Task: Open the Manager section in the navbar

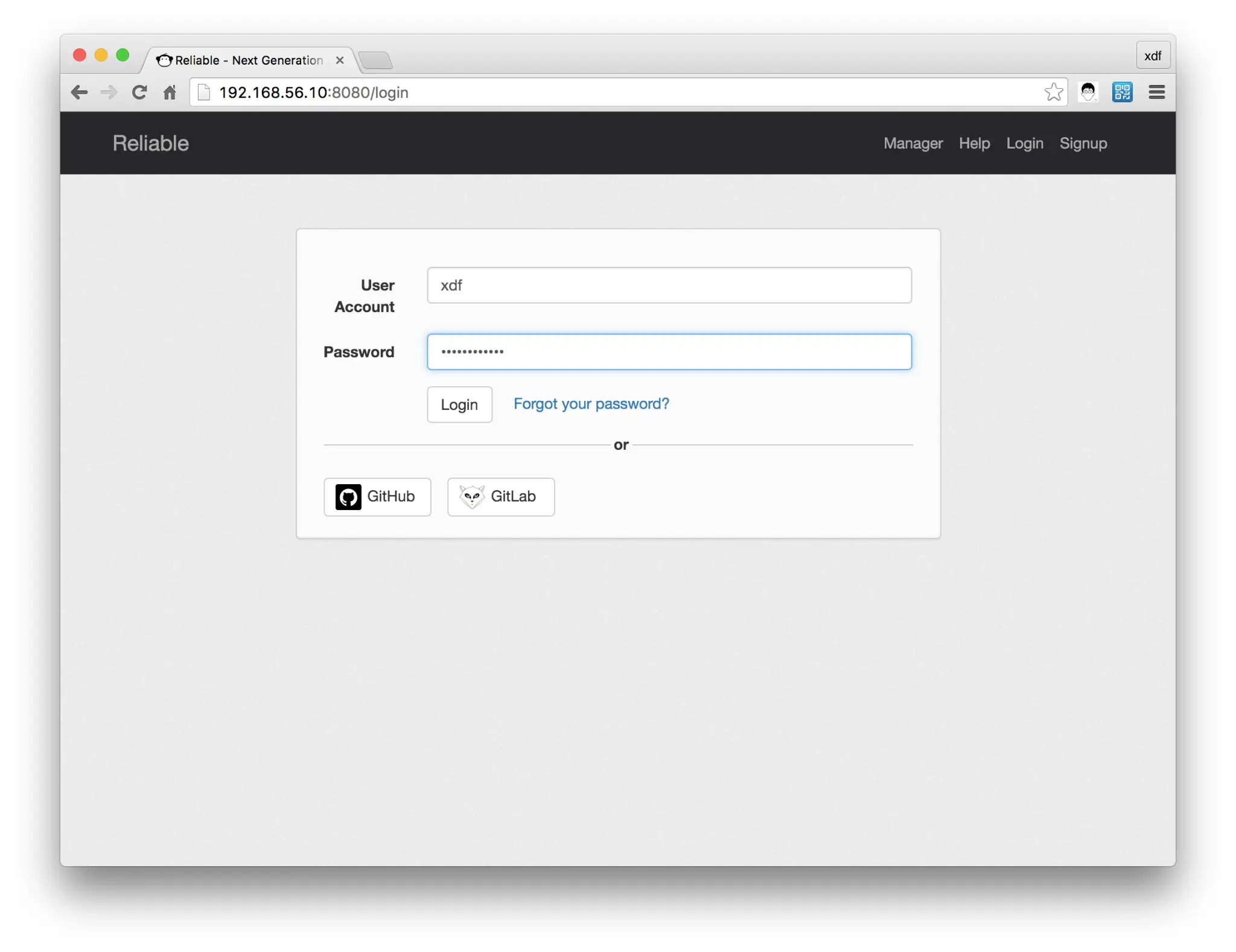Action: pos(913,143)
